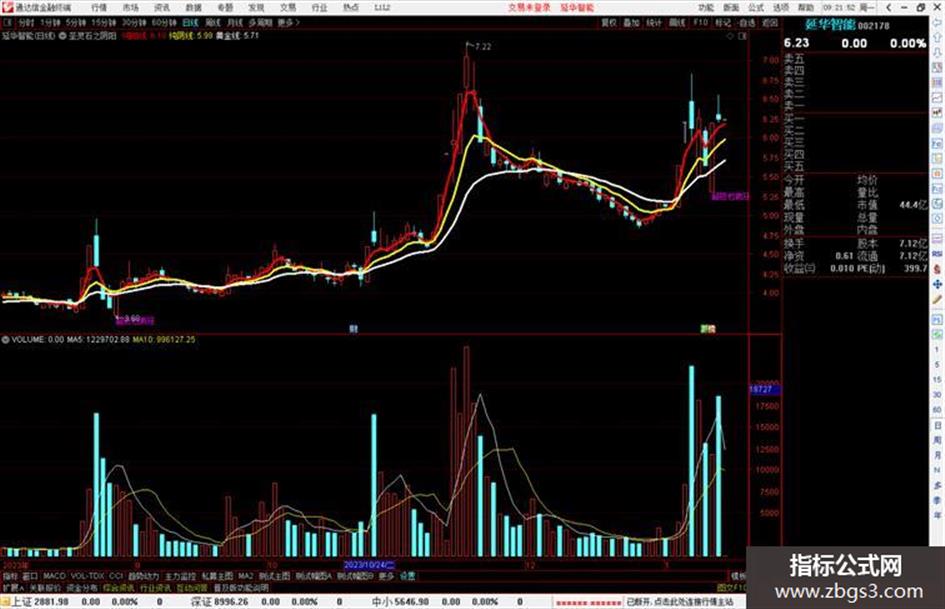This screenshot has width=945, height=609.
Task: Click the 指标 tab in bottom bar
Action: coord(10,576)
